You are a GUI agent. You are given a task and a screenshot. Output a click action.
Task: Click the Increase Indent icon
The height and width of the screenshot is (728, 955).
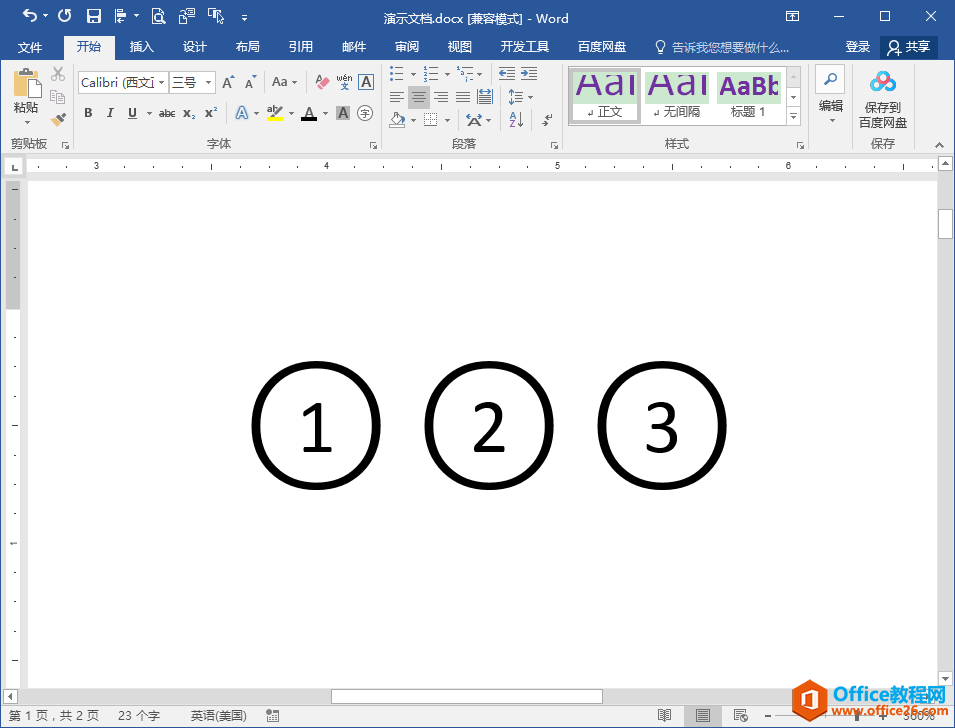529,74
